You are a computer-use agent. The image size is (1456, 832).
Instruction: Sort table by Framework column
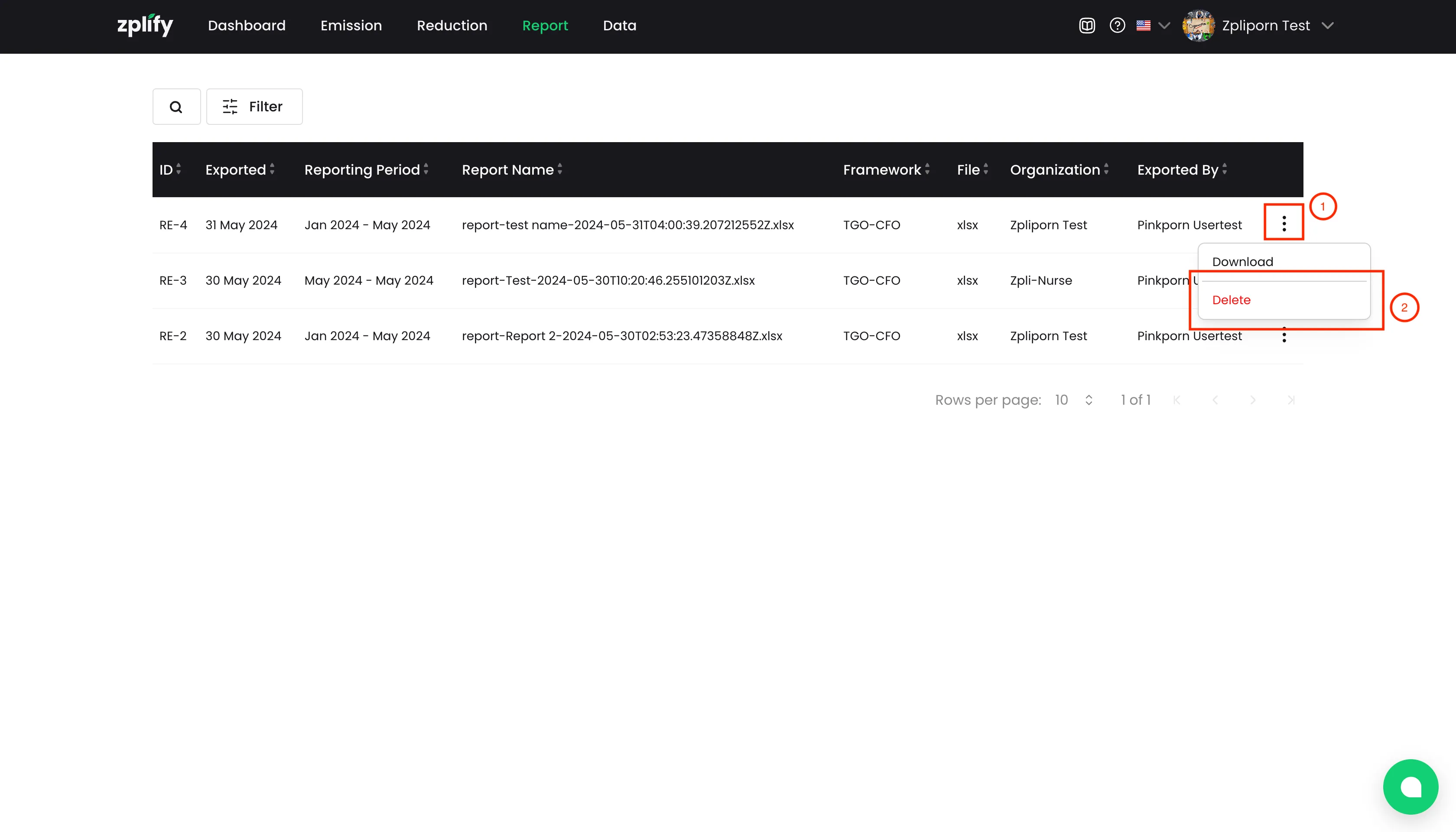coord(927,169)
